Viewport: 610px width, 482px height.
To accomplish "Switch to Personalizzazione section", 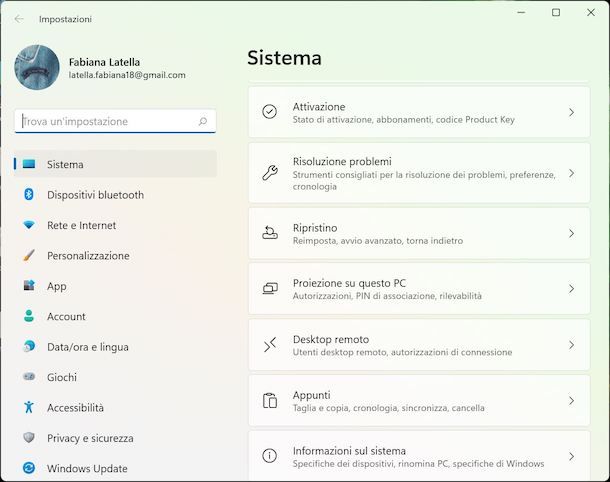I will tap(88, 256).
